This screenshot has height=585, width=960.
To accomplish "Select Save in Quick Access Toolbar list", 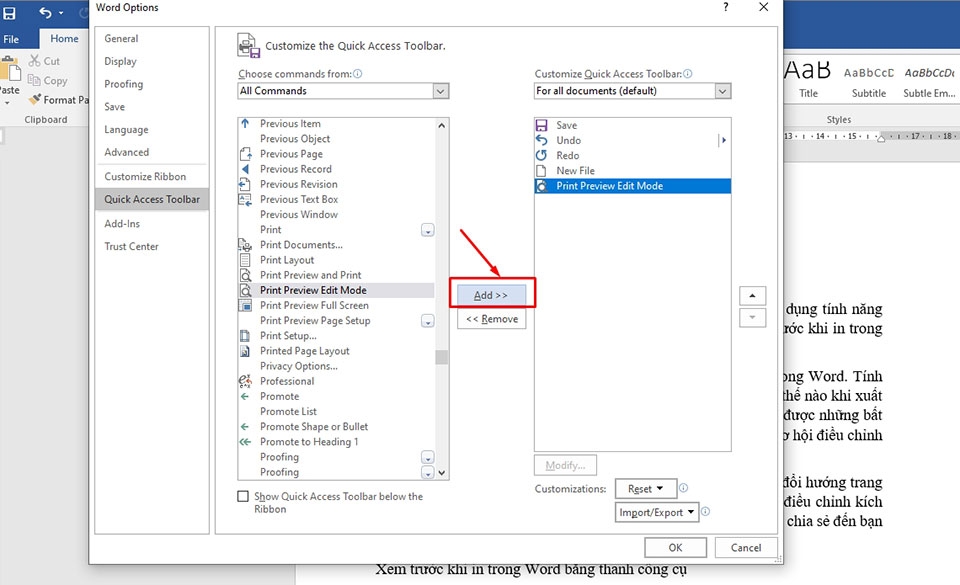I will coord(632,125).
